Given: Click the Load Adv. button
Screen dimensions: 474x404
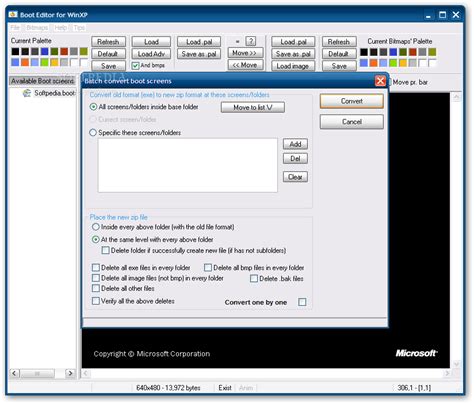Looking at the screenshot, I should coord(151,54).
